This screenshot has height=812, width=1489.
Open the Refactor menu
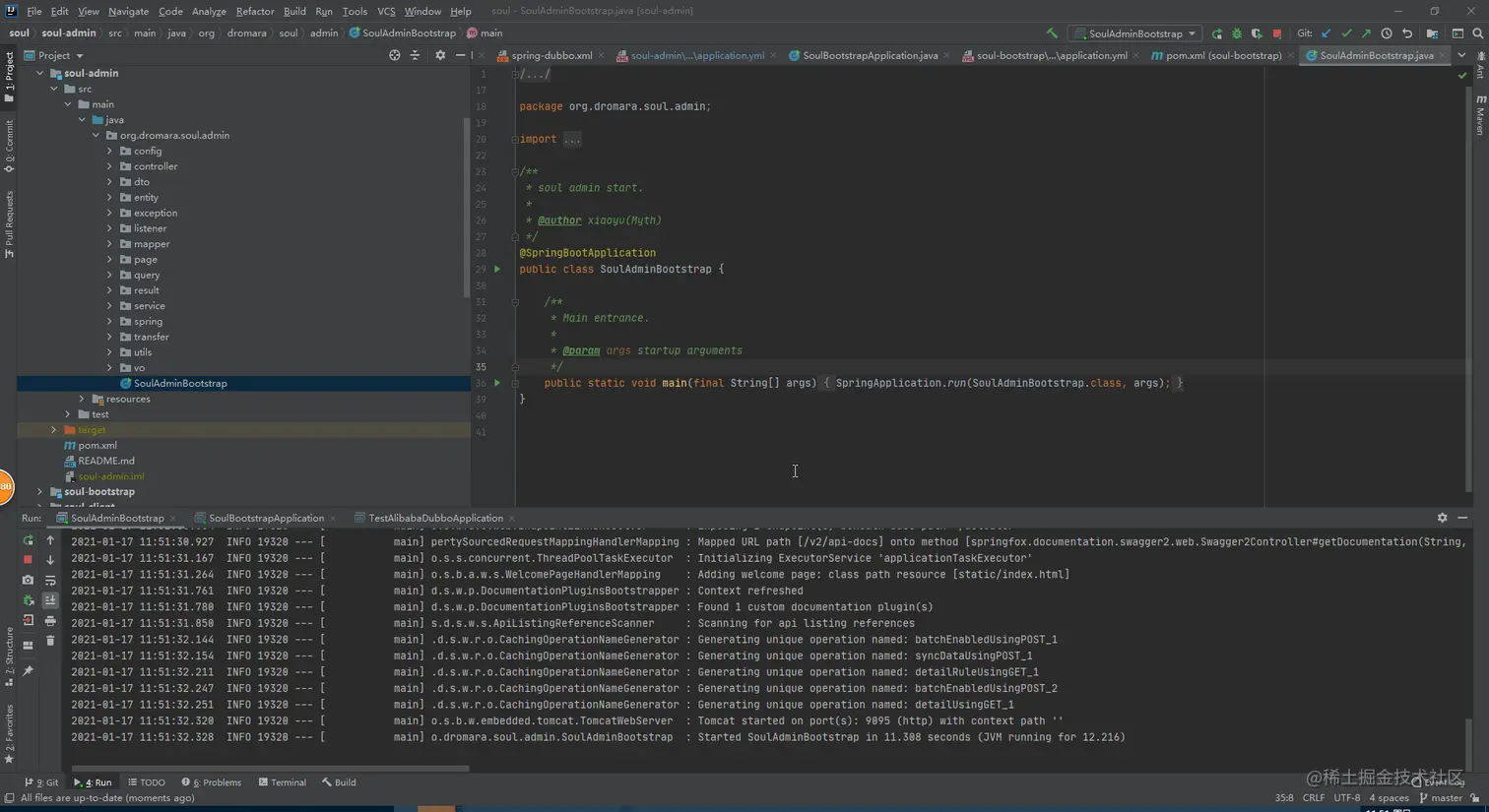[x=254, y=11]
